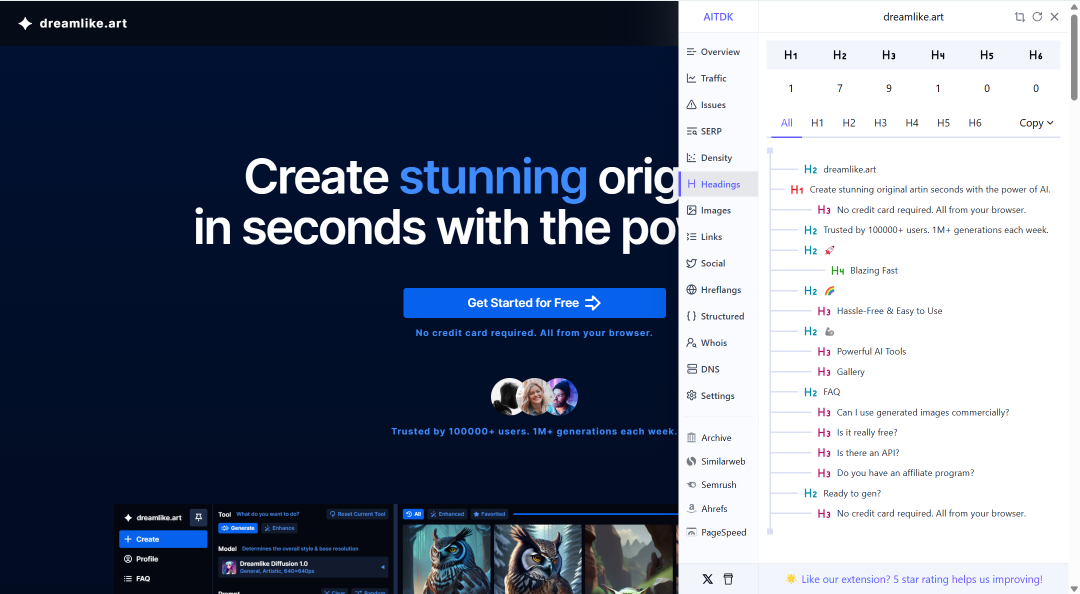The image size is (1080, 594).
Task: Open the Copy dropdown
Action: (1036, 123)
